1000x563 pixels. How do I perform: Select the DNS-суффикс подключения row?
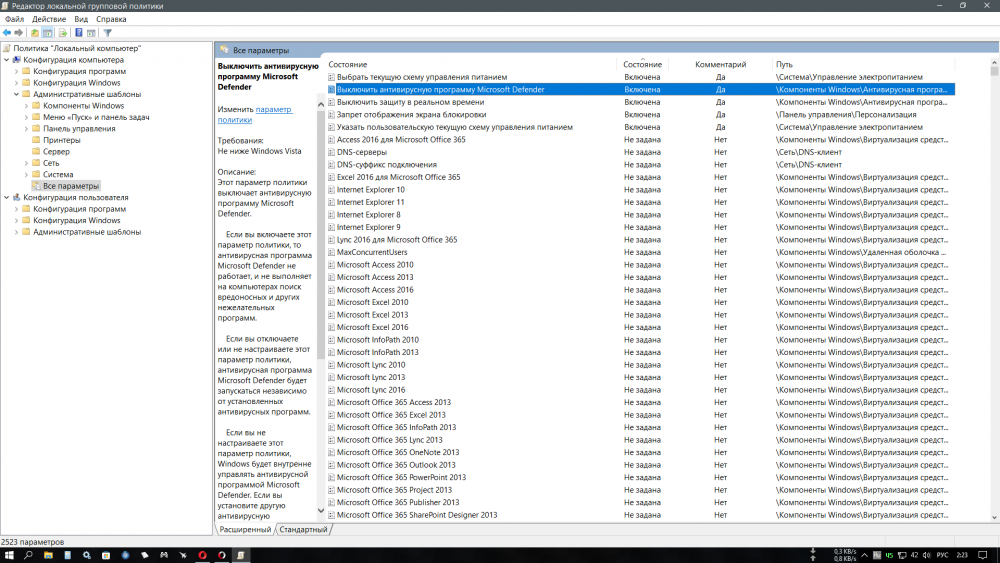640,165
